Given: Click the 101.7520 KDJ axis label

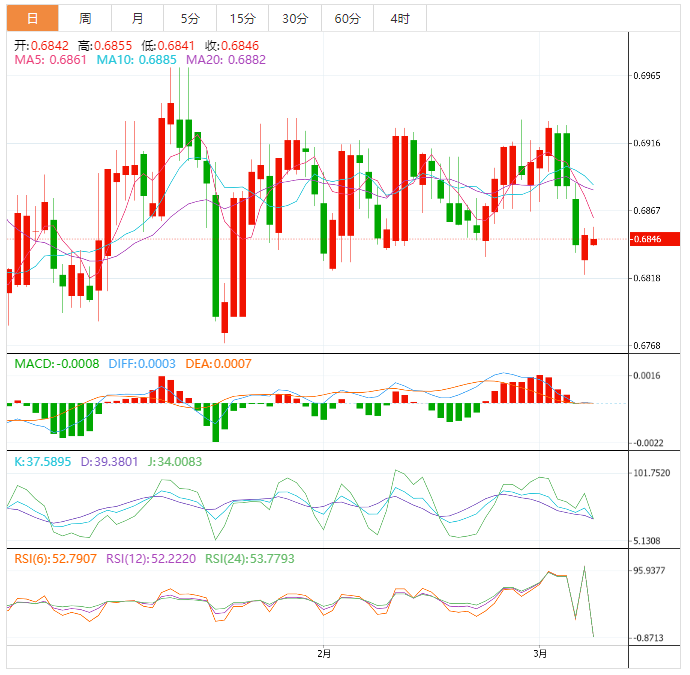Looking at the screenshot, I should (651, 473).
